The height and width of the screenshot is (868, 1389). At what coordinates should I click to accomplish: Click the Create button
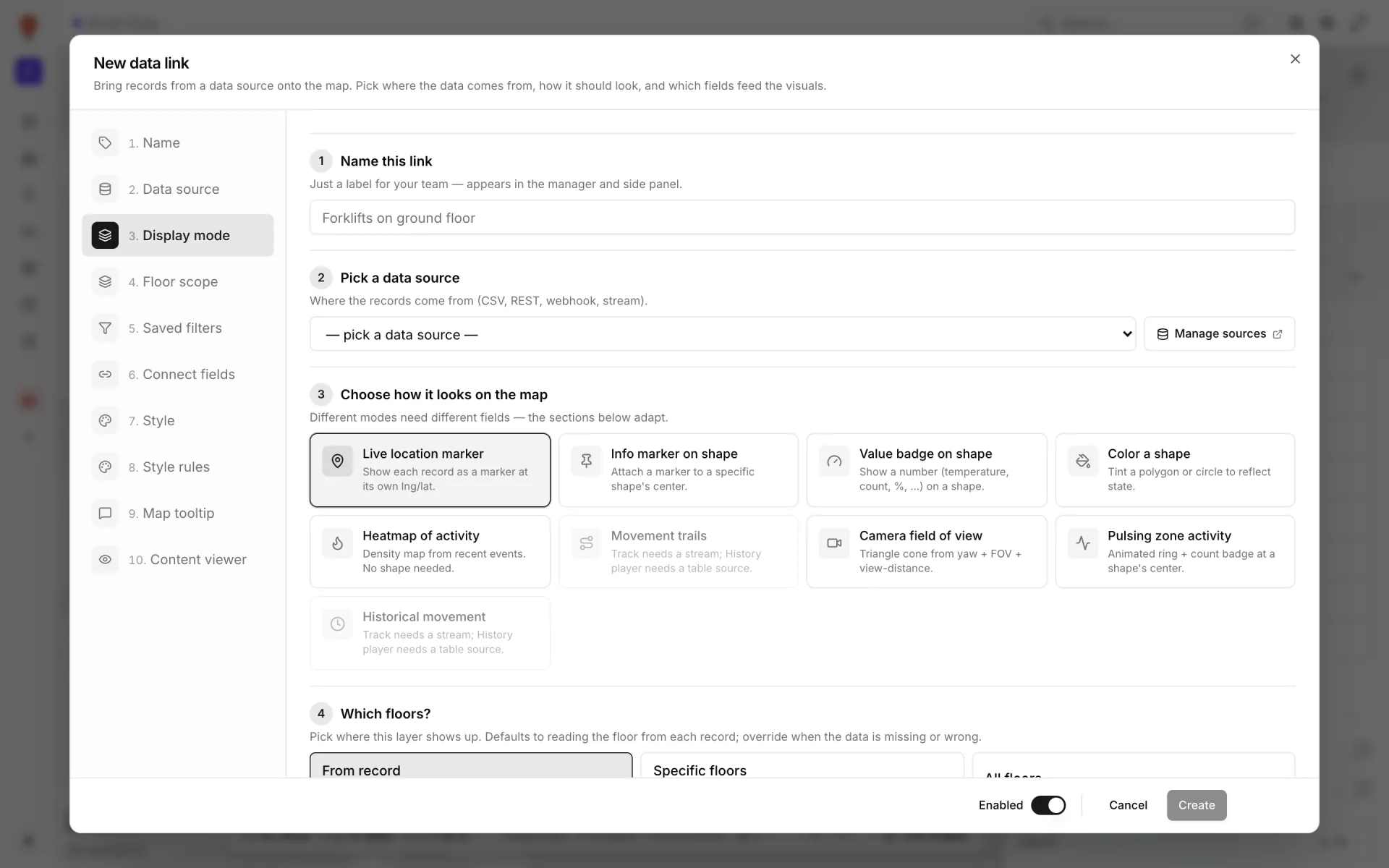pyautogui.click(x=1197, y=805)
